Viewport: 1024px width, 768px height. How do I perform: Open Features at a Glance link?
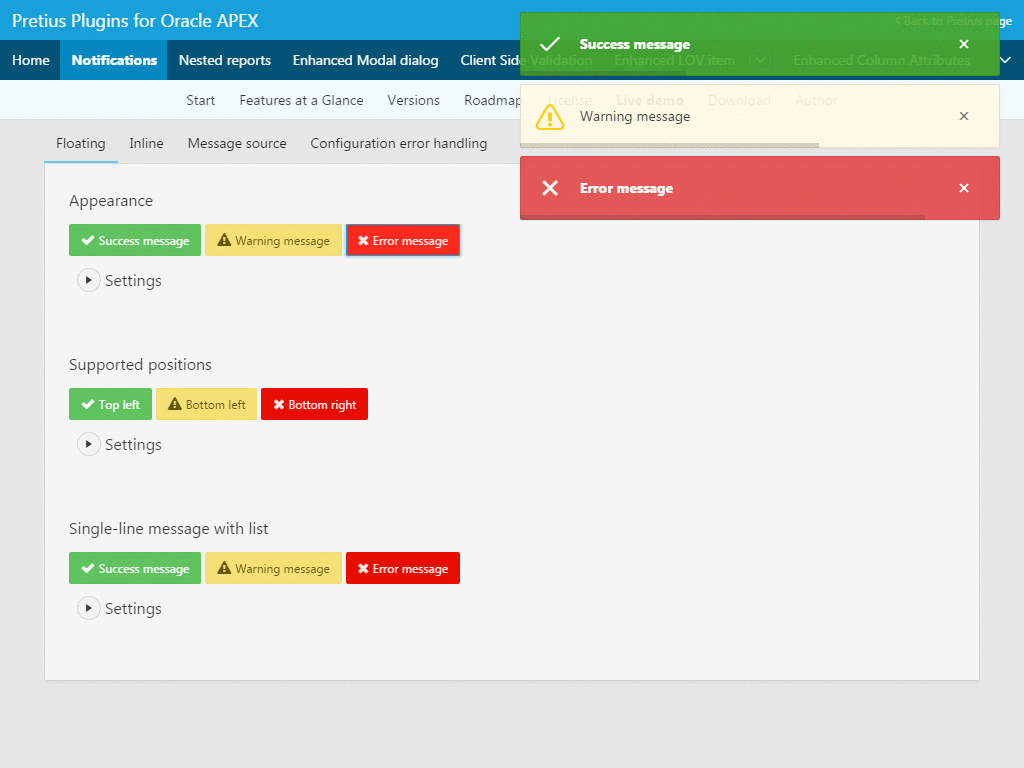point(301,100)
